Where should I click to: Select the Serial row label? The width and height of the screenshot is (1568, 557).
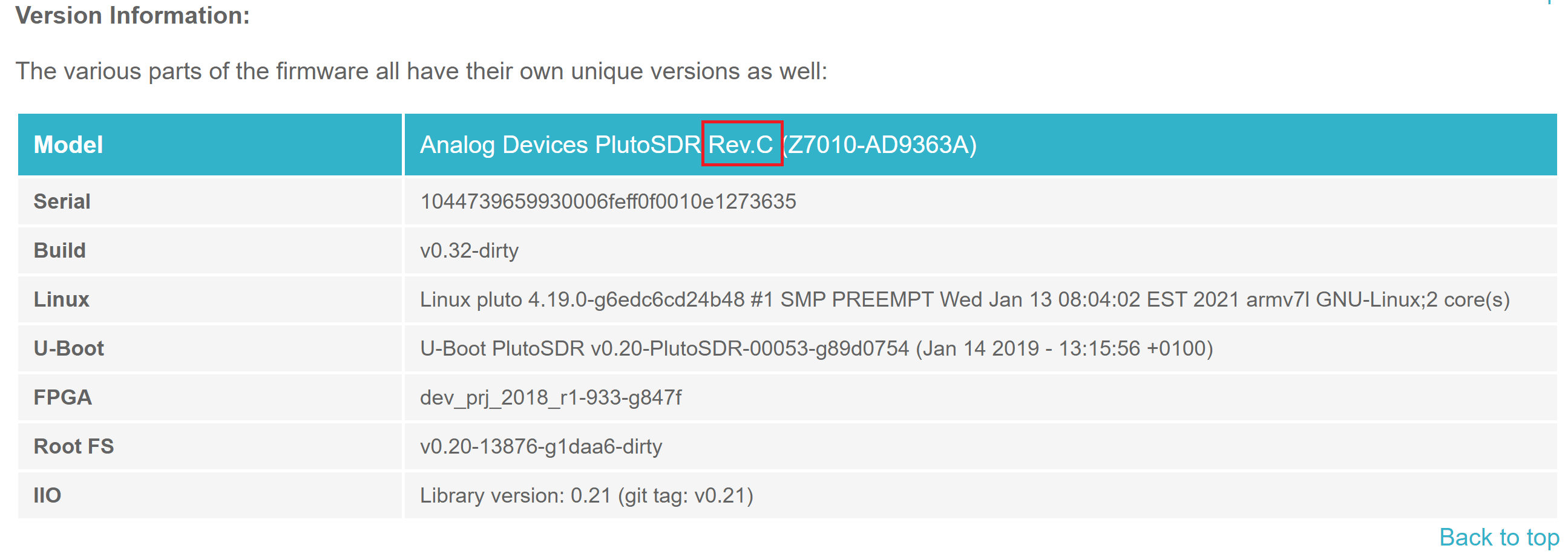tap(62, 201)
